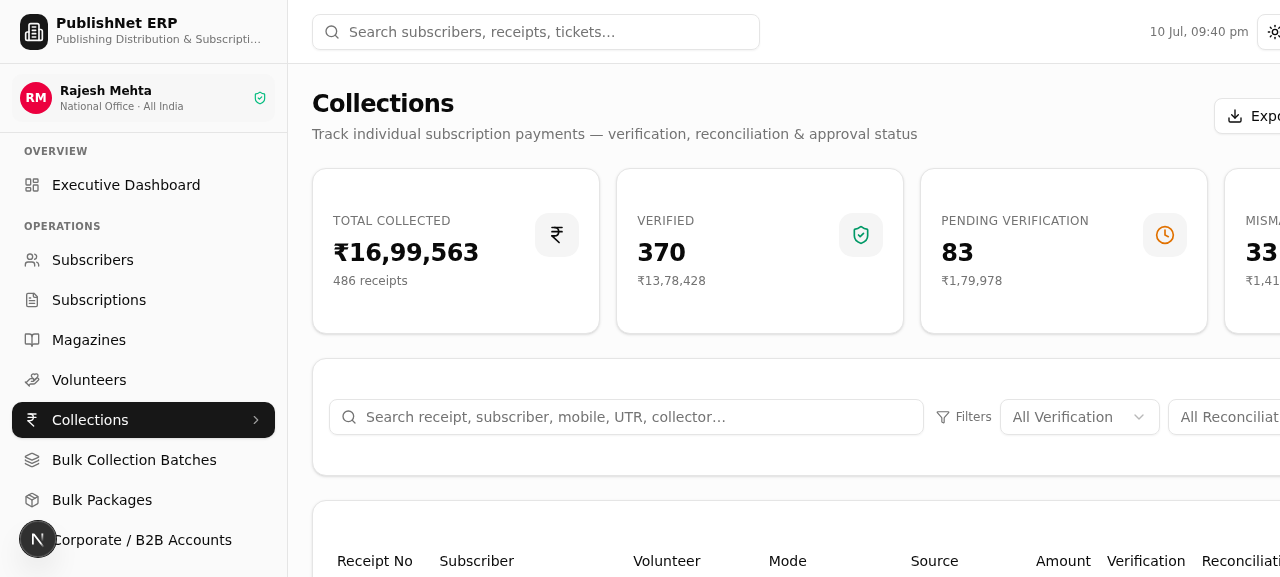Sort by Receipt No column header
Image resolution: width=1280 pixels, height=577 pixels.
coord(375,561)
